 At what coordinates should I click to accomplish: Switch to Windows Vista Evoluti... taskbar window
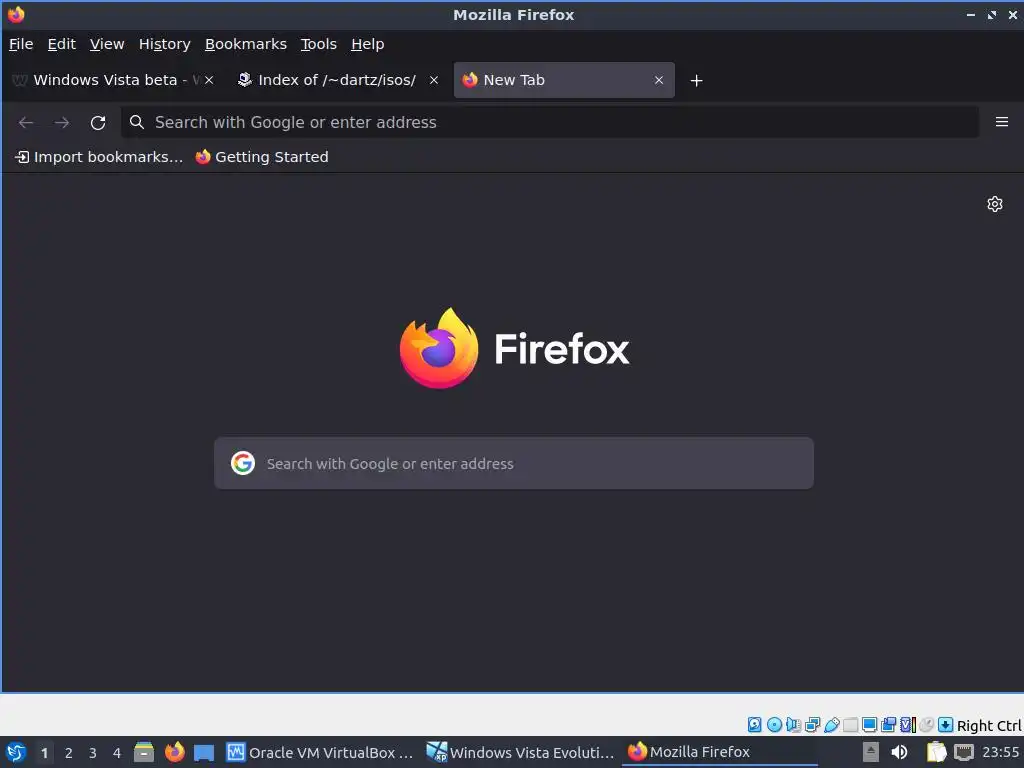point(520,752)
